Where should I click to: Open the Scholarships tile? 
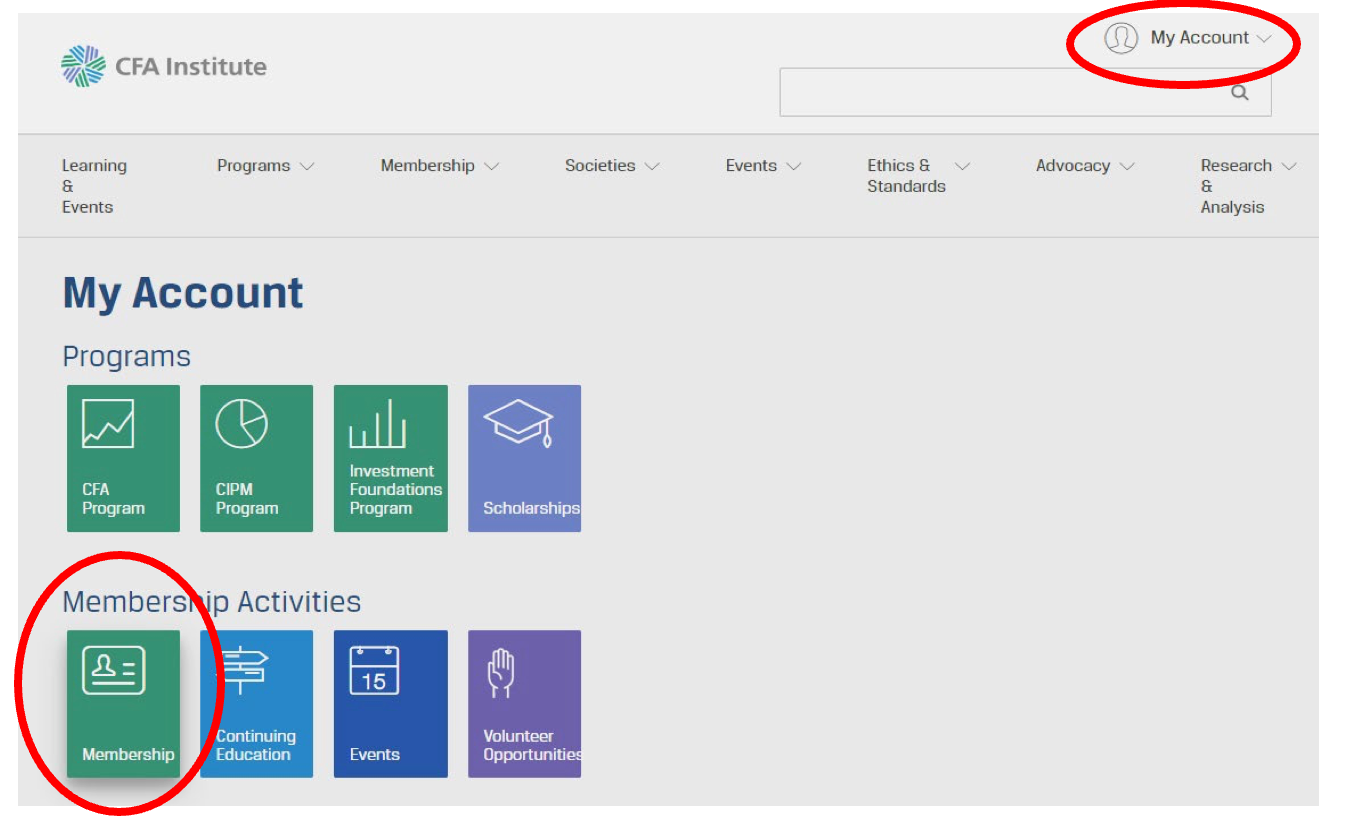click(x=524, y=458)
